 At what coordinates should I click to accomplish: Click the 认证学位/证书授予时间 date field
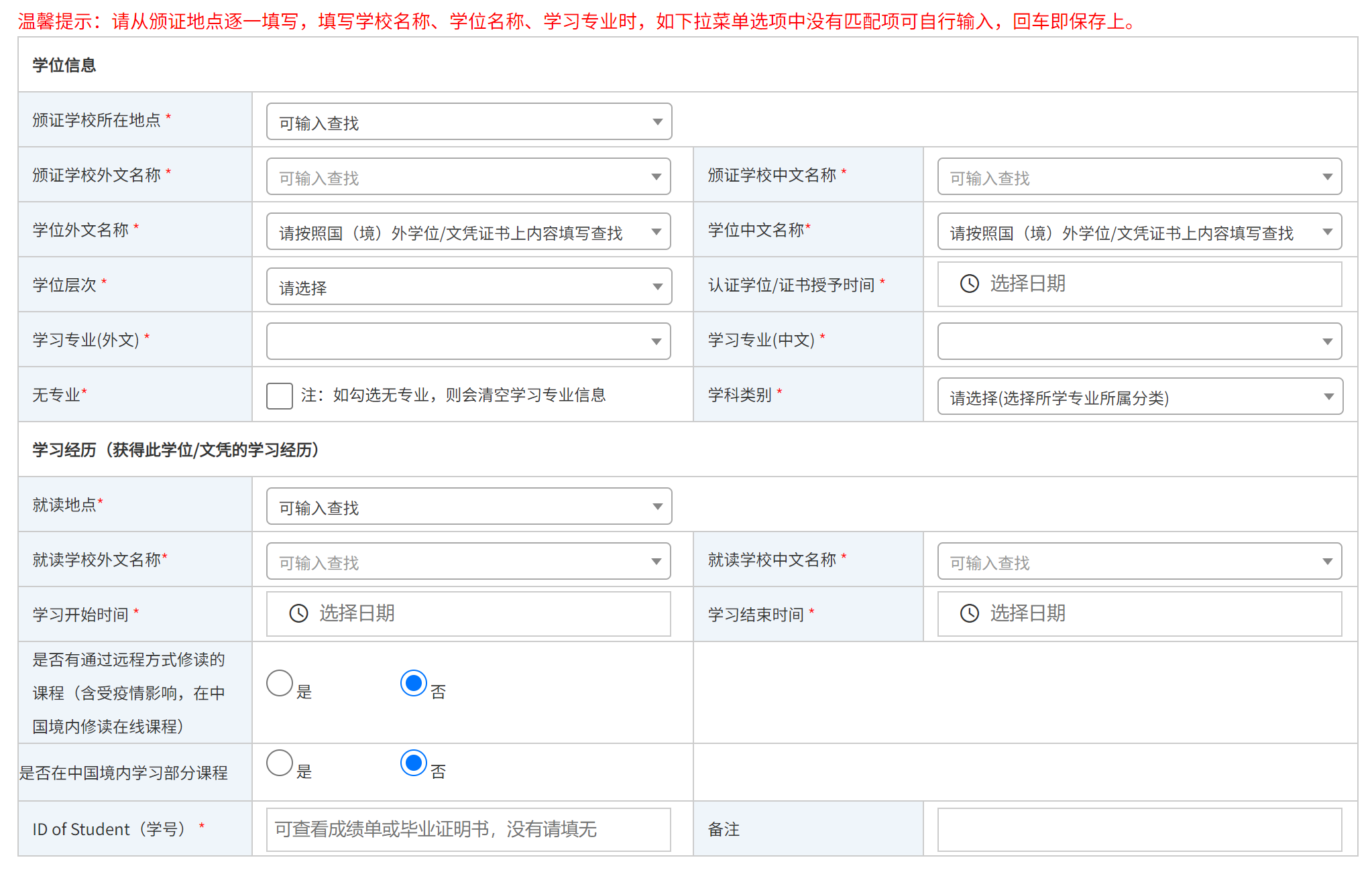click(x=1140, y=284)
